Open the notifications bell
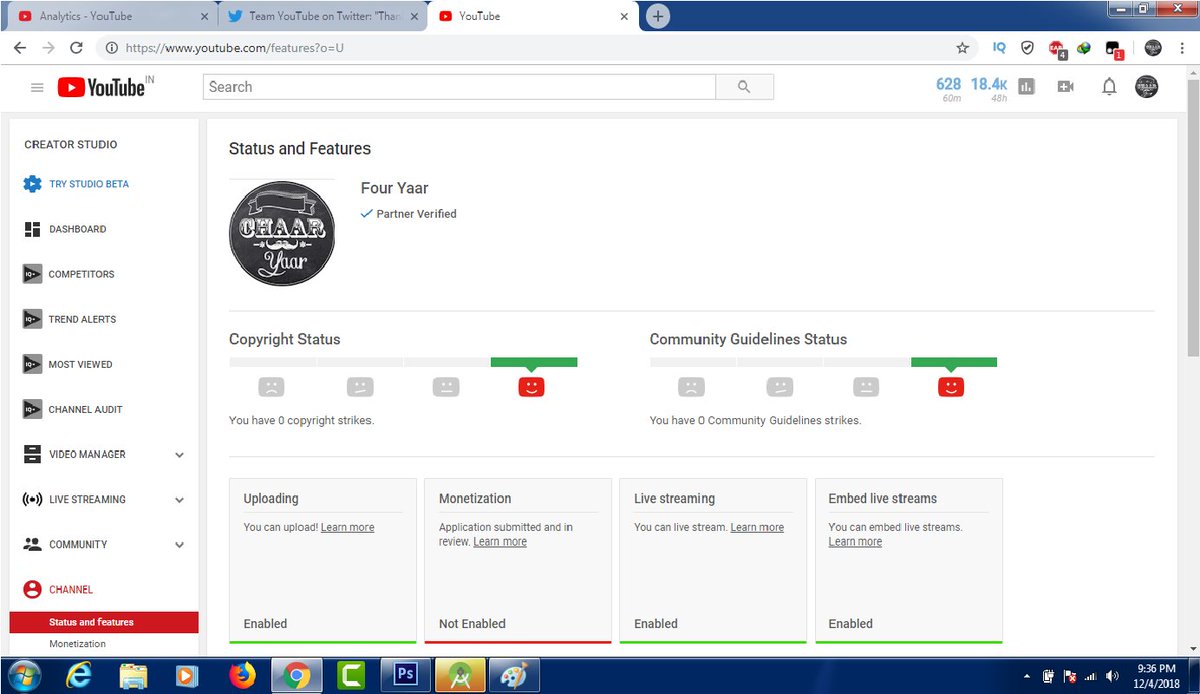Screen dimensions: 1200x694 point(1109,87)
